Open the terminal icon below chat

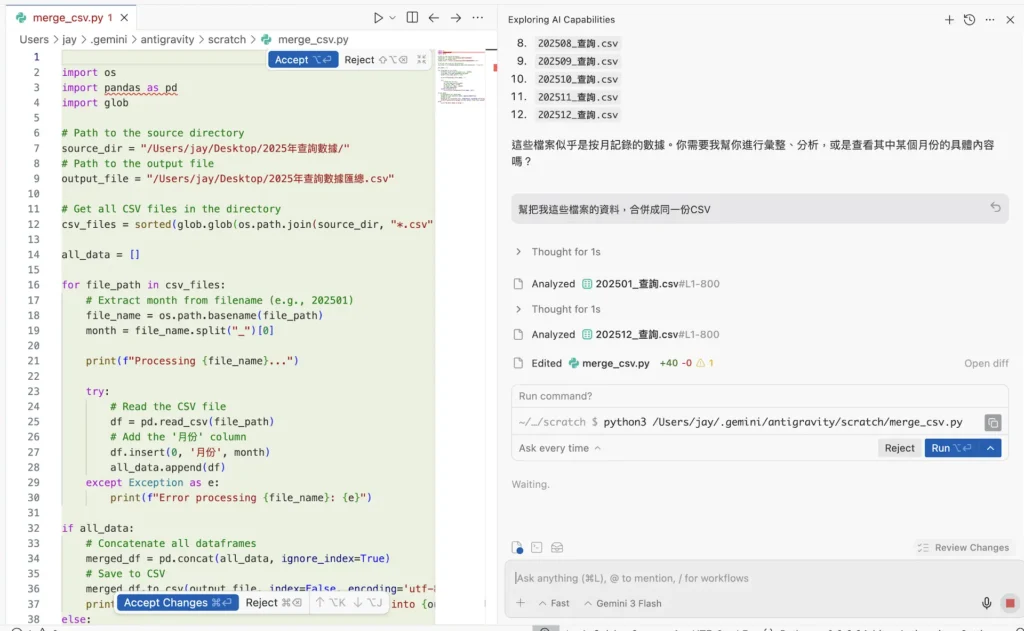click(537, 547)
